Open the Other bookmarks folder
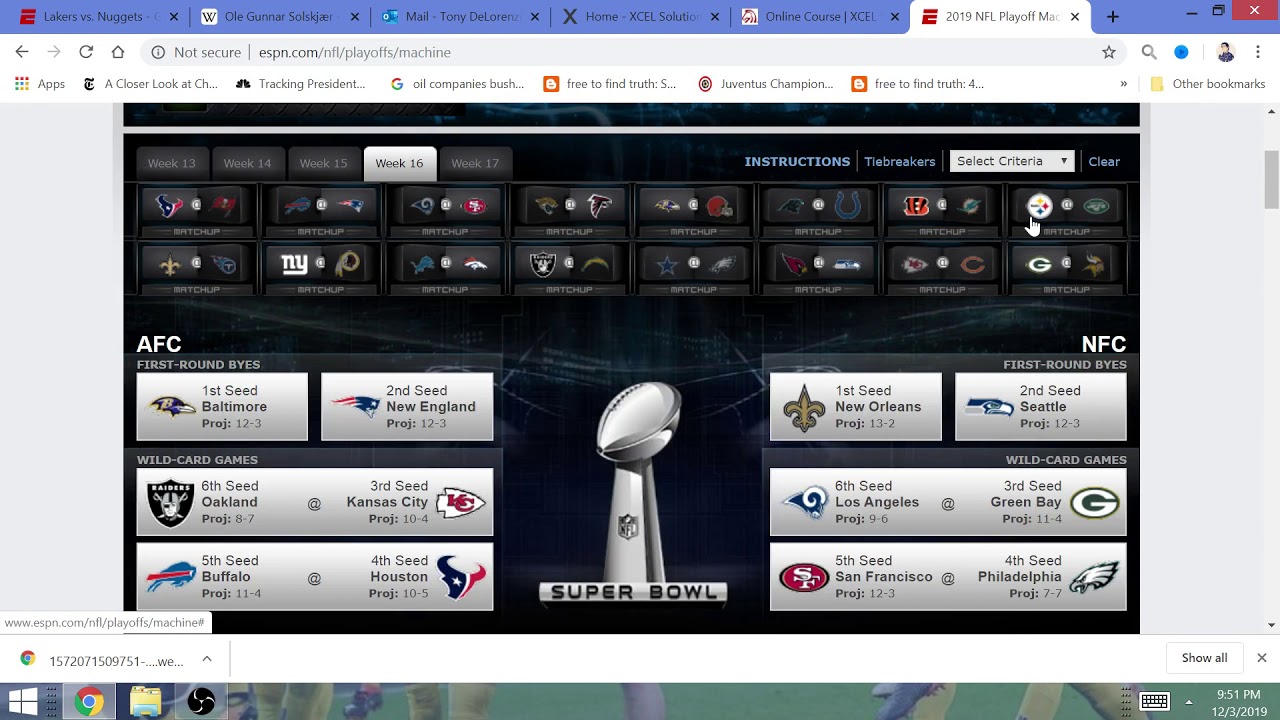 point(1208,84)
